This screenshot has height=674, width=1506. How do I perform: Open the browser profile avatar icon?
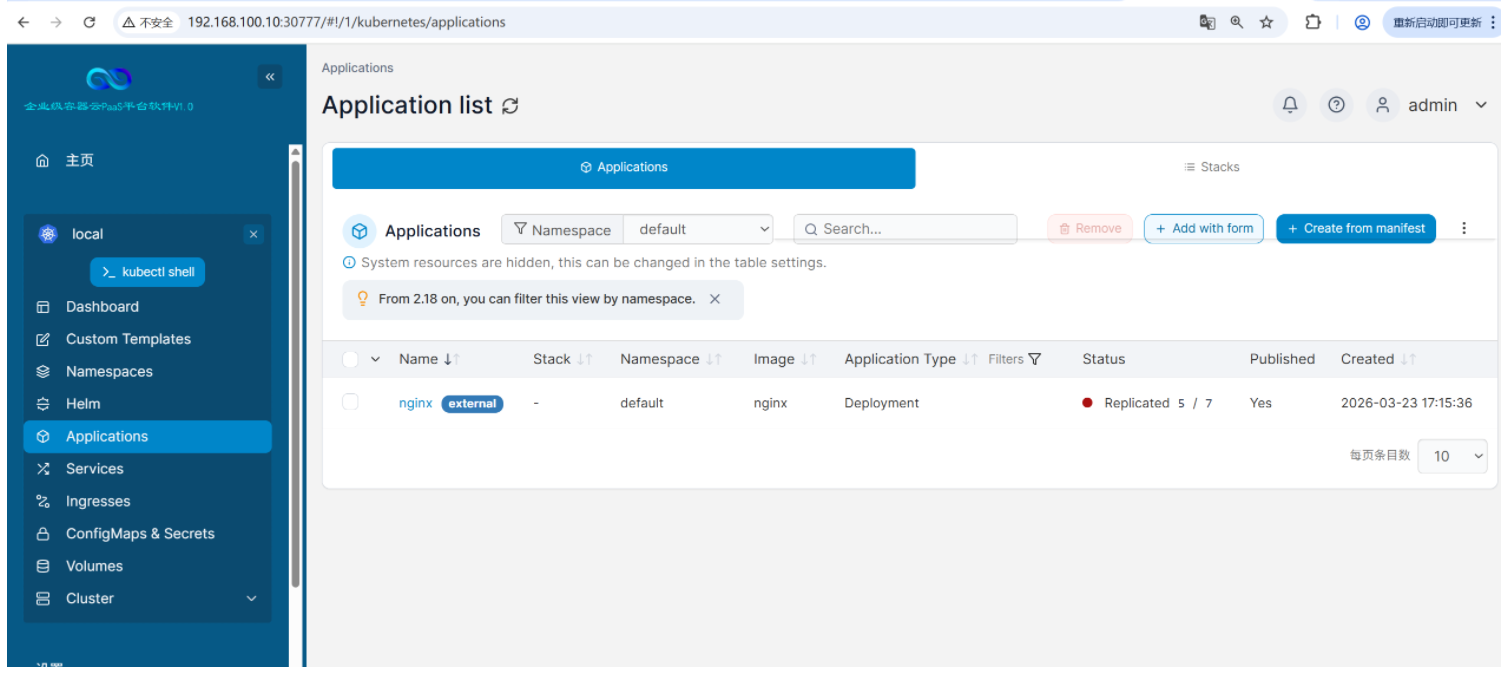1362,22
